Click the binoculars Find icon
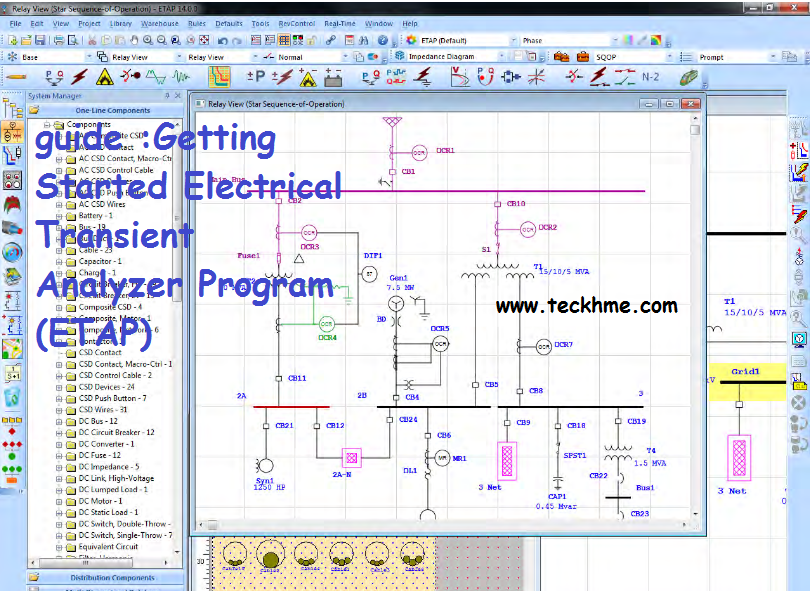Viewport: 810px width, 591px height. coord(364,40)
